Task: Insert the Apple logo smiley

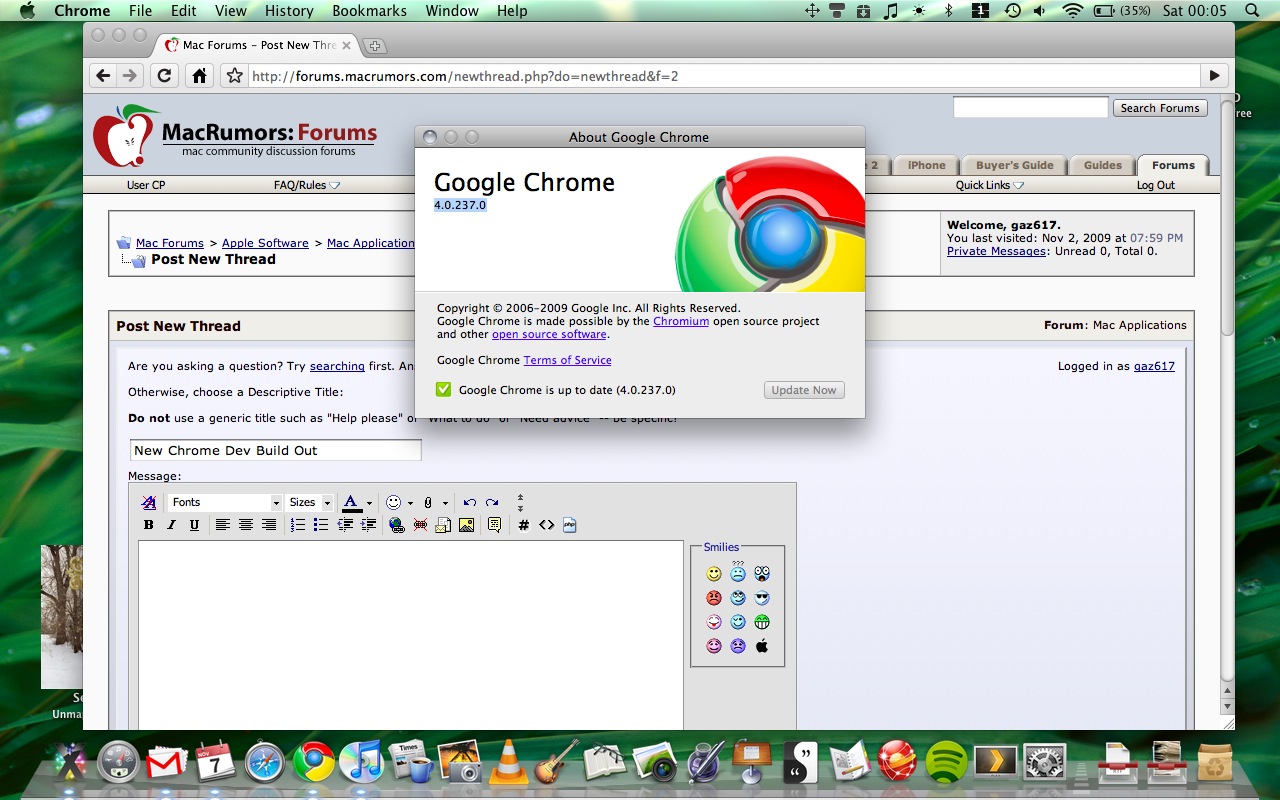Action: pos(762,646)
